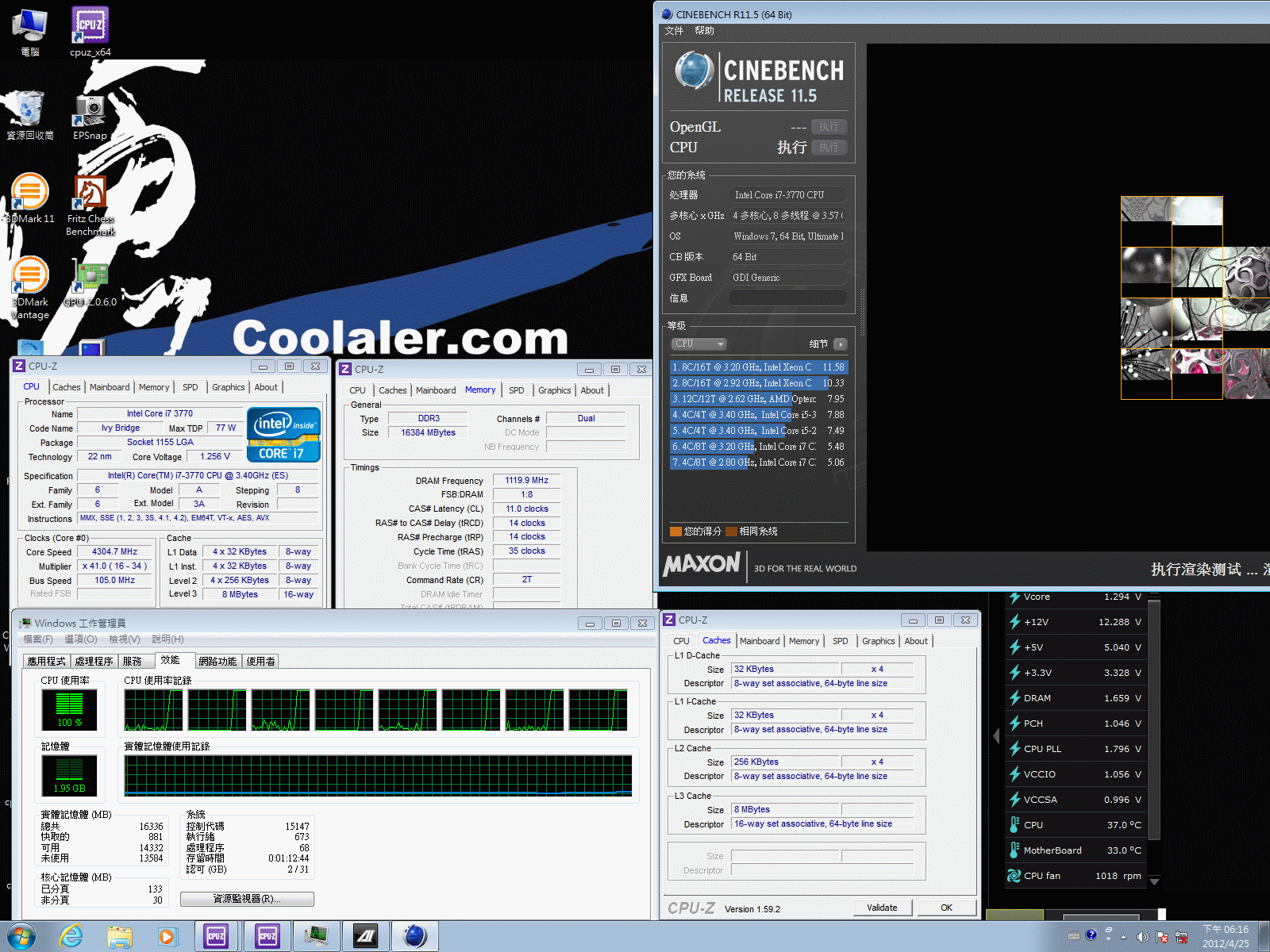The width and height of the screenshot is (1270, 952).
Task: Open About tab in CPU-Z Caches window
Action: 916,641
